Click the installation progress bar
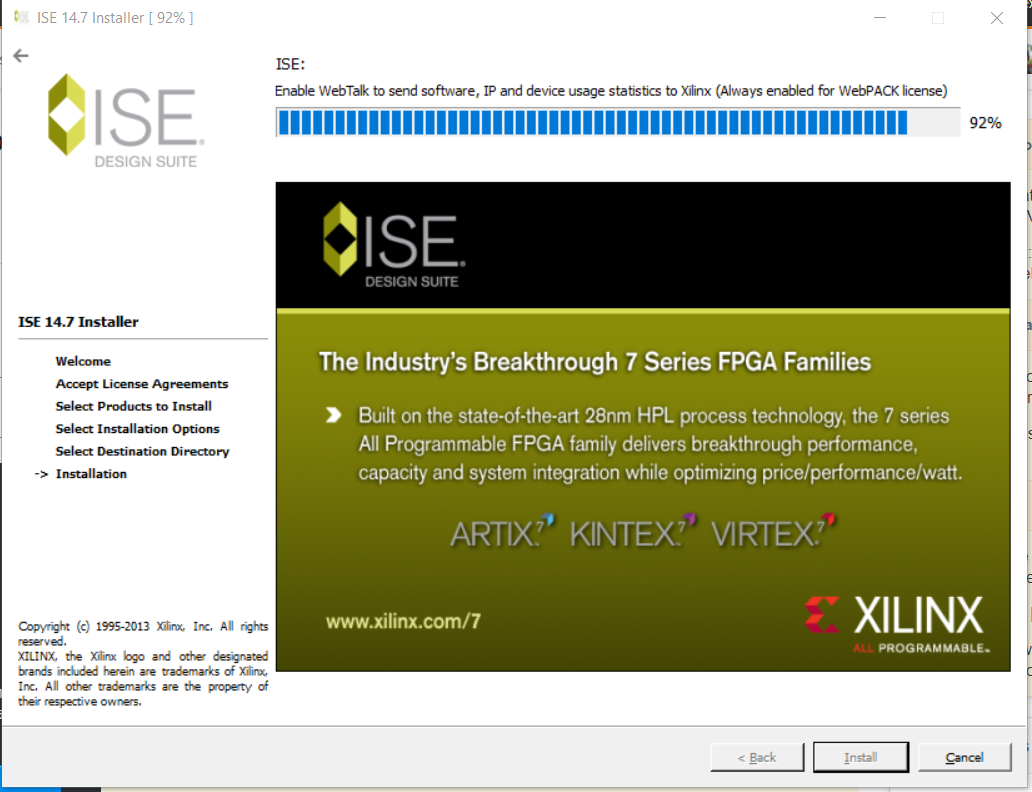 pyautogui.click(x=618, y=123)
